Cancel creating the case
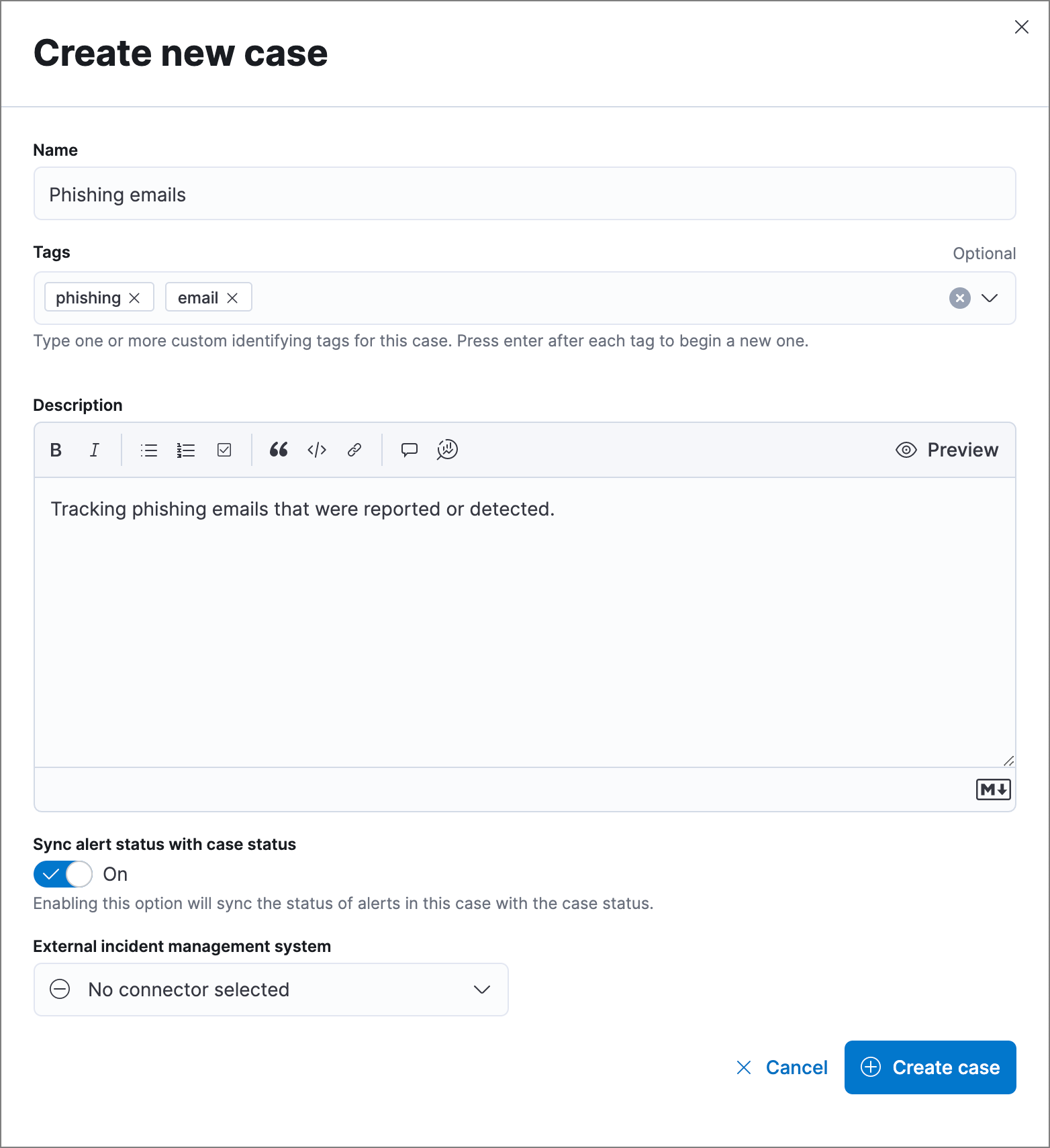Viewport: 1050px width, 1148px height. pyautogui.click(x=796, y=1067)
